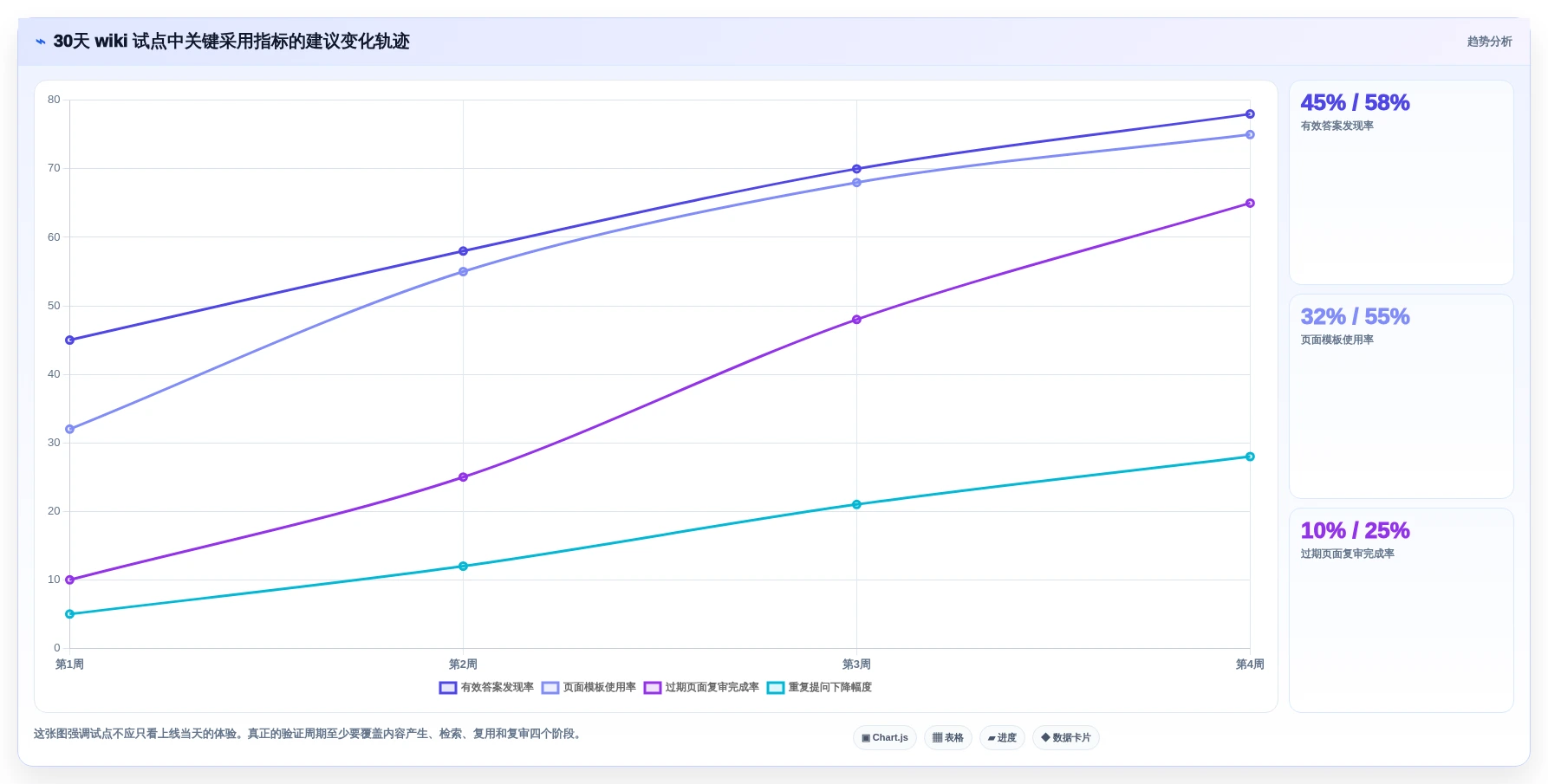
Task: Click the 过期页面复审完成率 data point at 第4周
Action: (x=1250, y=204)
